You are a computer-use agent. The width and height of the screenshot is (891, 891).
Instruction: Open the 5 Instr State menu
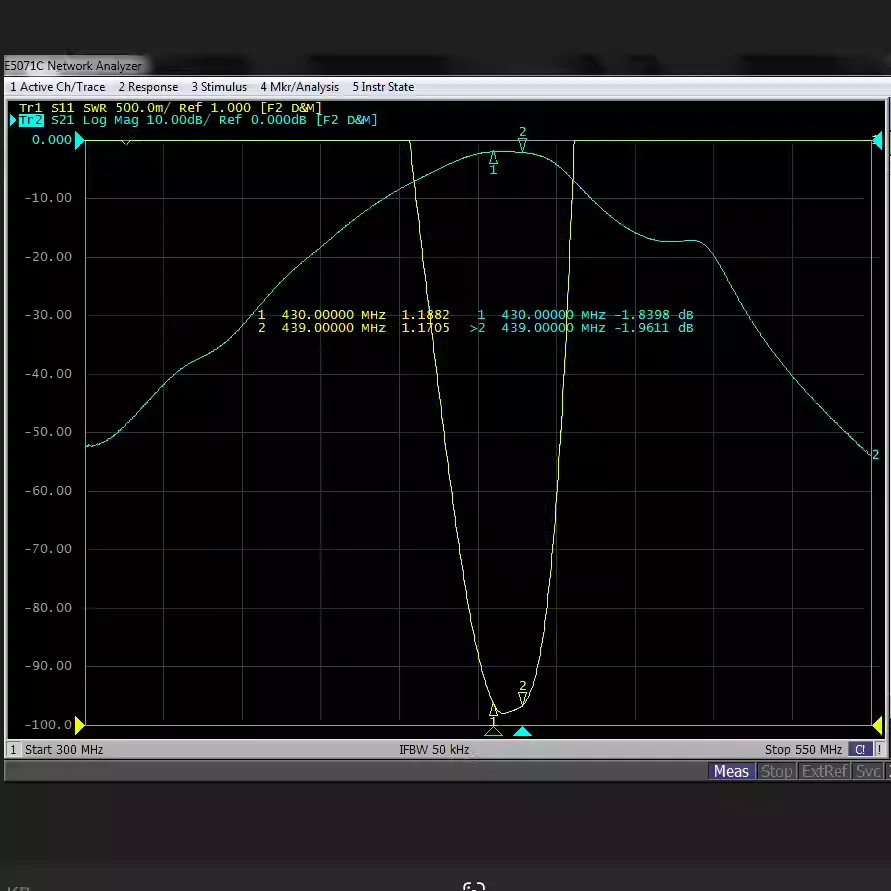(383, 87)
